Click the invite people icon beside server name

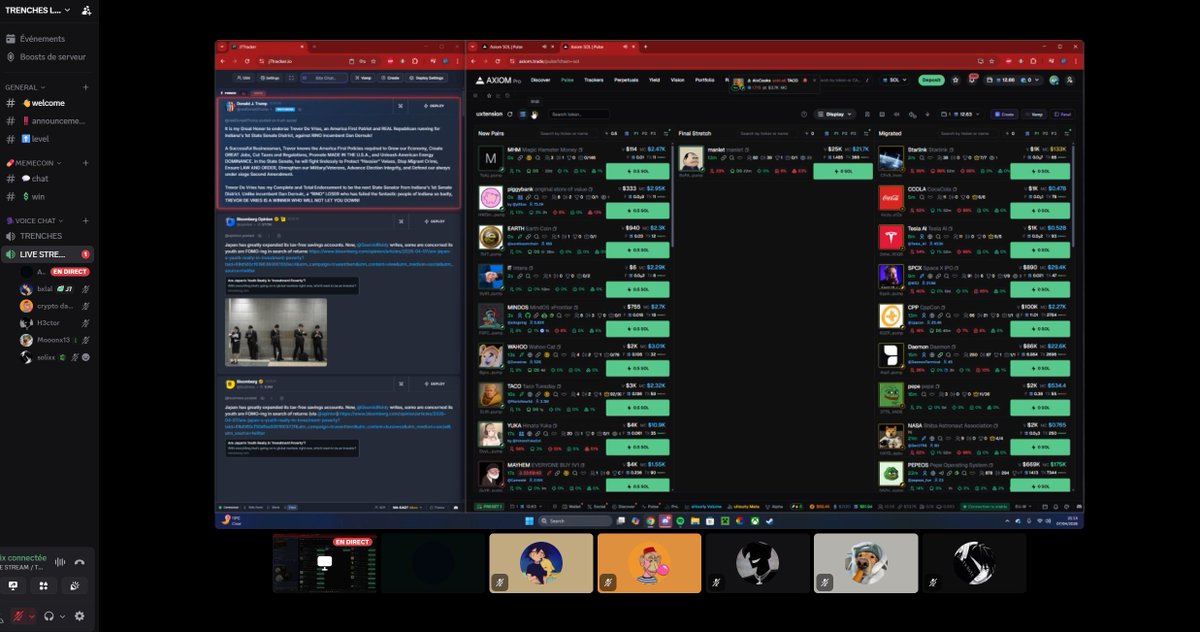[x=87, y=10]
